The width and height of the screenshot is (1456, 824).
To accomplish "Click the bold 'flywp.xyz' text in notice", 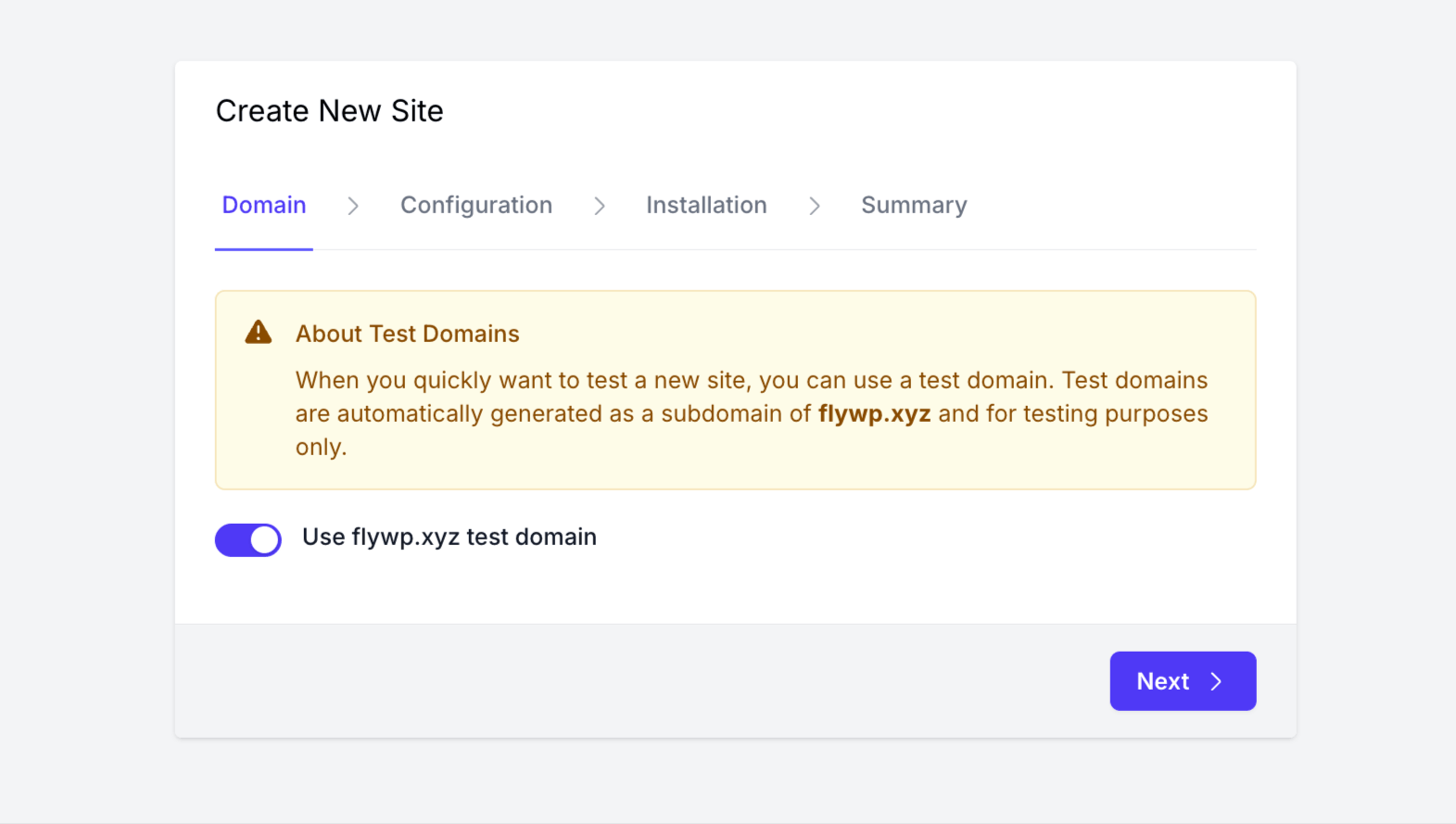I will (x=874, y=413).
